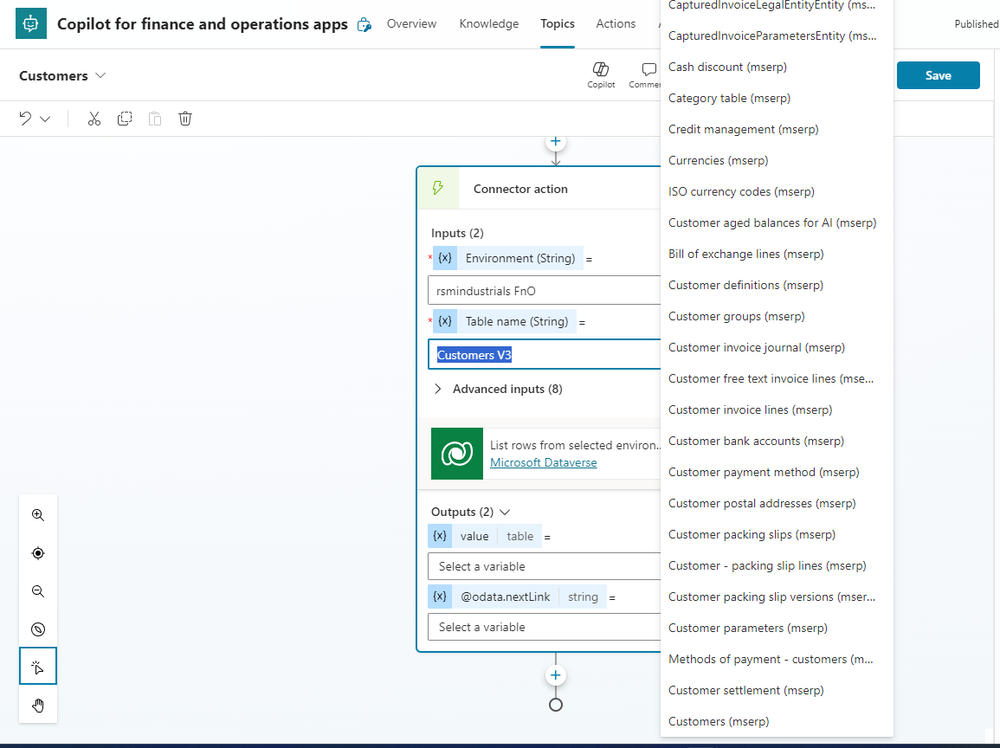This screenshot has width=1000, height=748.
Task: Center the canvas view with target icon
Action: tap(38, 553)
